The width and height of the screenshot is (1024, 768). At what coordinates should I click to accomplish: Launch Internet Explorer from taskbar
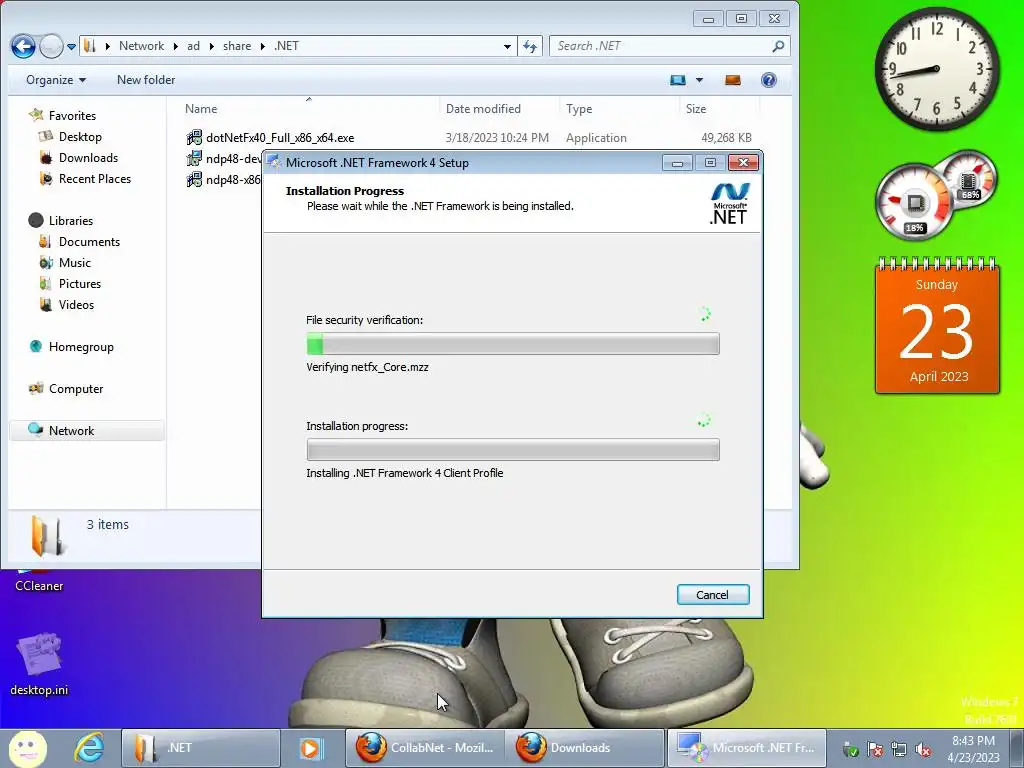(x=89, y=748)
